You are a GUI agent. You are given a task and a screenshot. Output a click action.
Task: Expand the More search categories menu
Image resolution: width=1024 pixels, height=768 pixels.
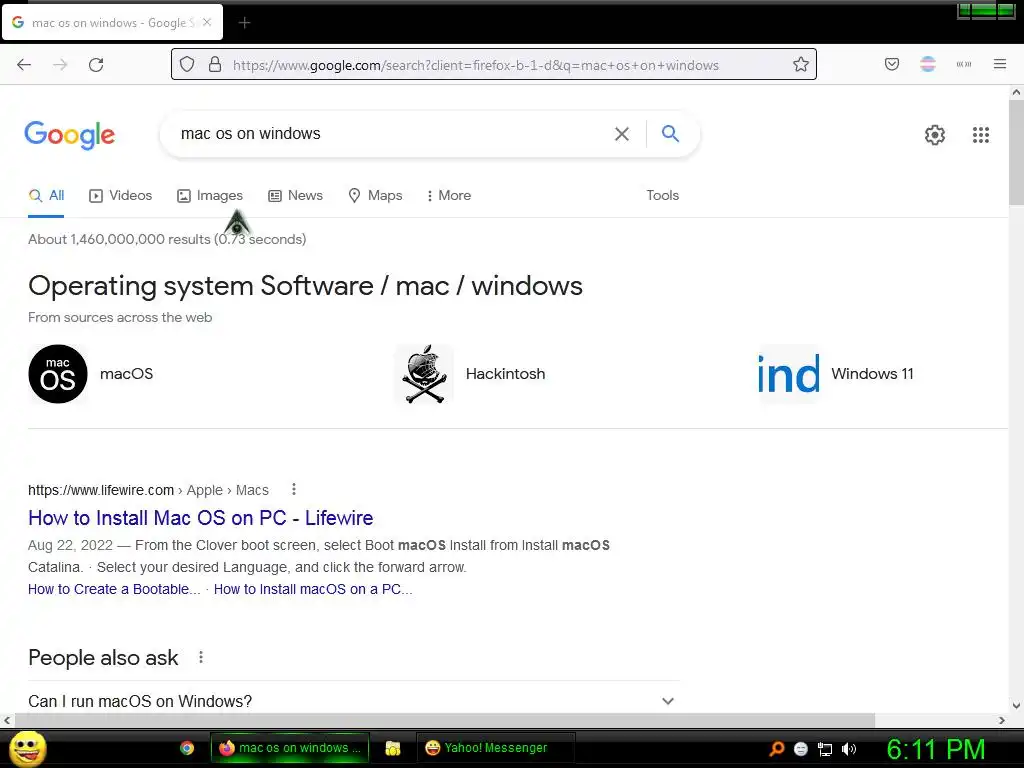449,196
